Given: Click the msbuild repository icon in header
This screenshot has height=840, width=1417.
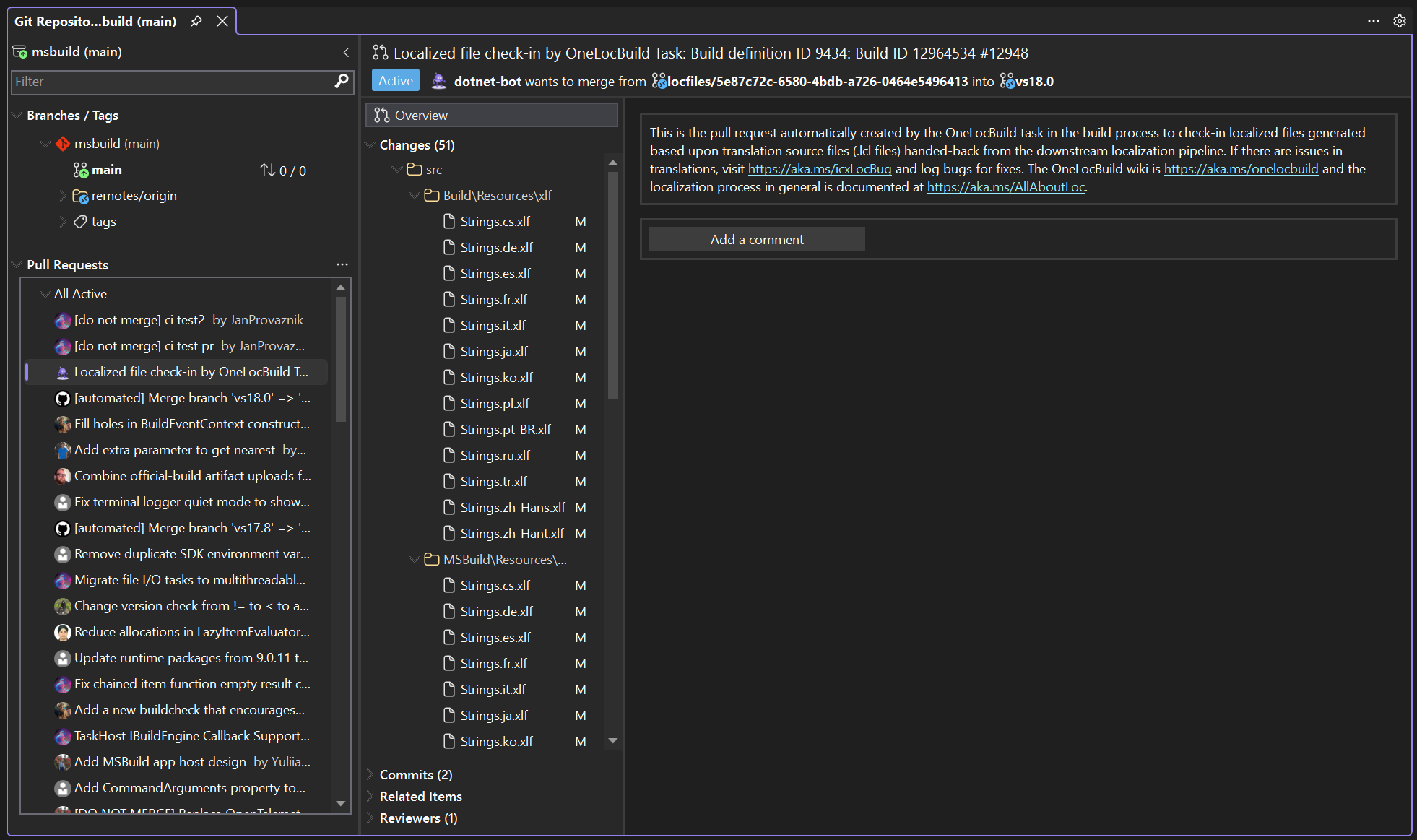Looking at the screenshot, I should 20,52.
